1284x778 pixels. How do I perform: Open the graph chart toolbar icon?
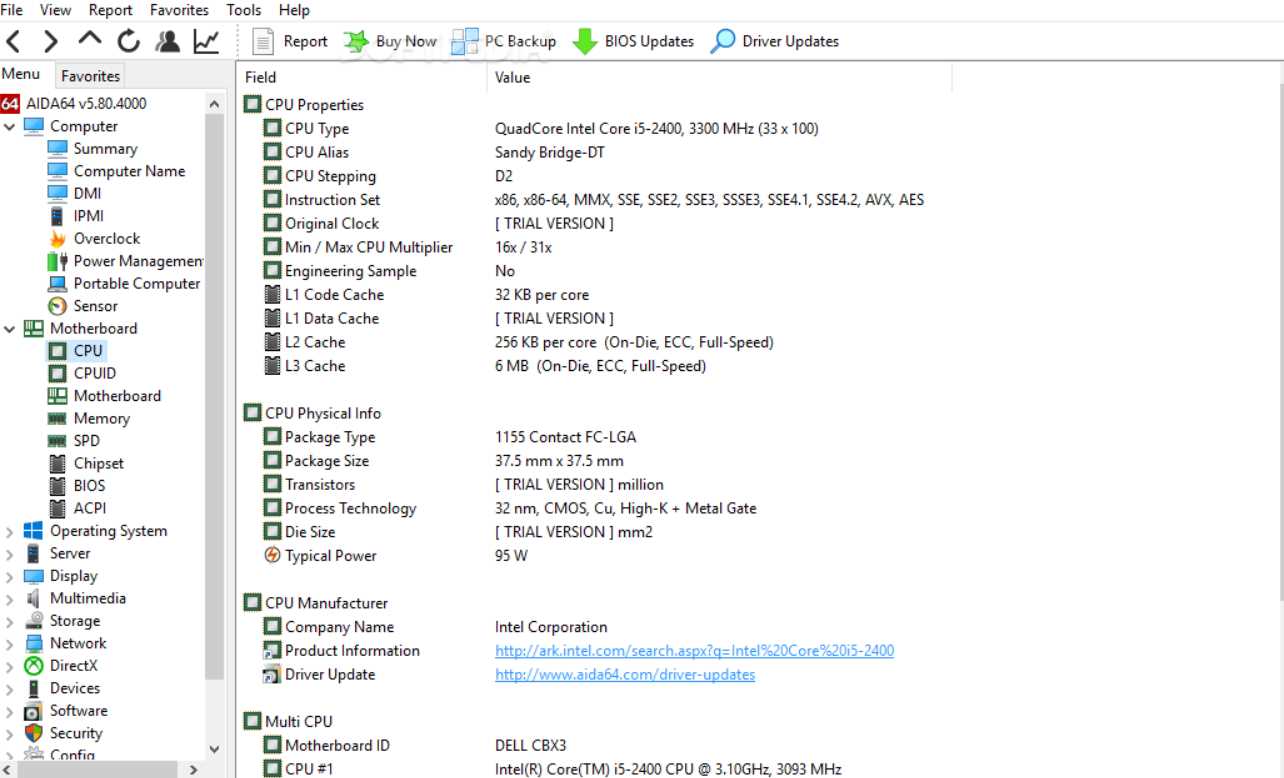[206, 41]
